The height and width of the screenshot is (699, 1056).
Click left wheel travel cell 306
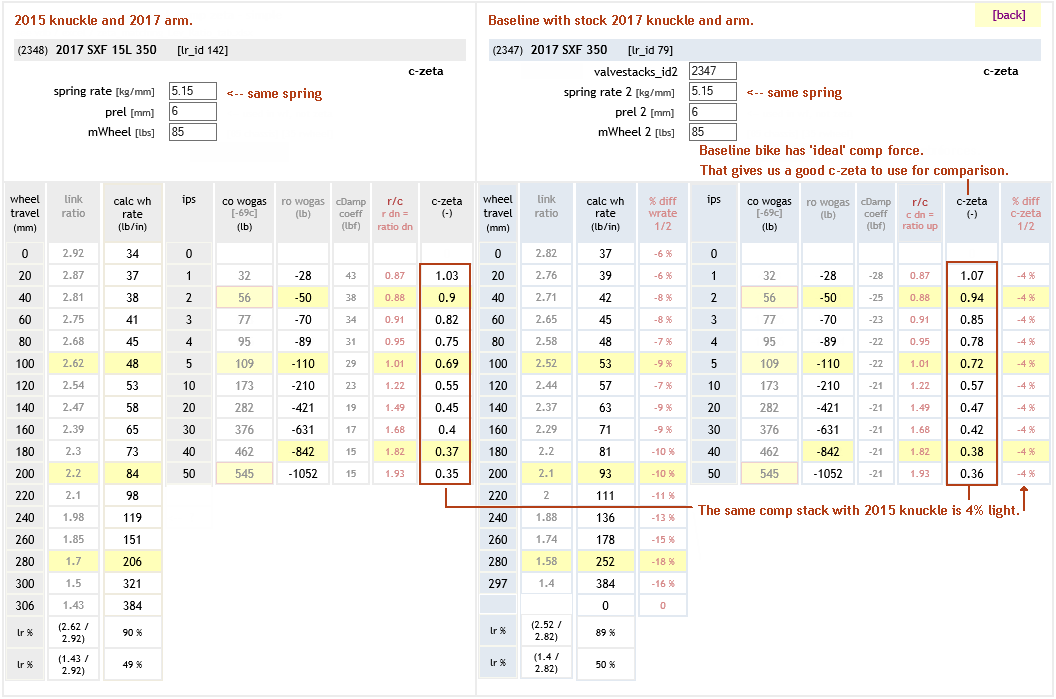click(25, 605)
